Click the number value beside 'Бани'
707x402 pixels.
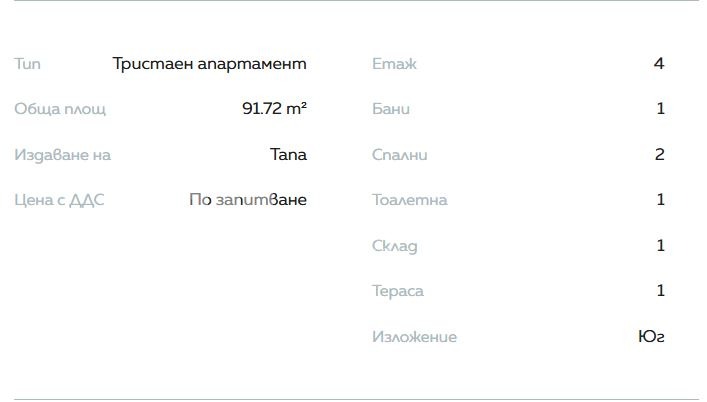[x=660, y=109]
